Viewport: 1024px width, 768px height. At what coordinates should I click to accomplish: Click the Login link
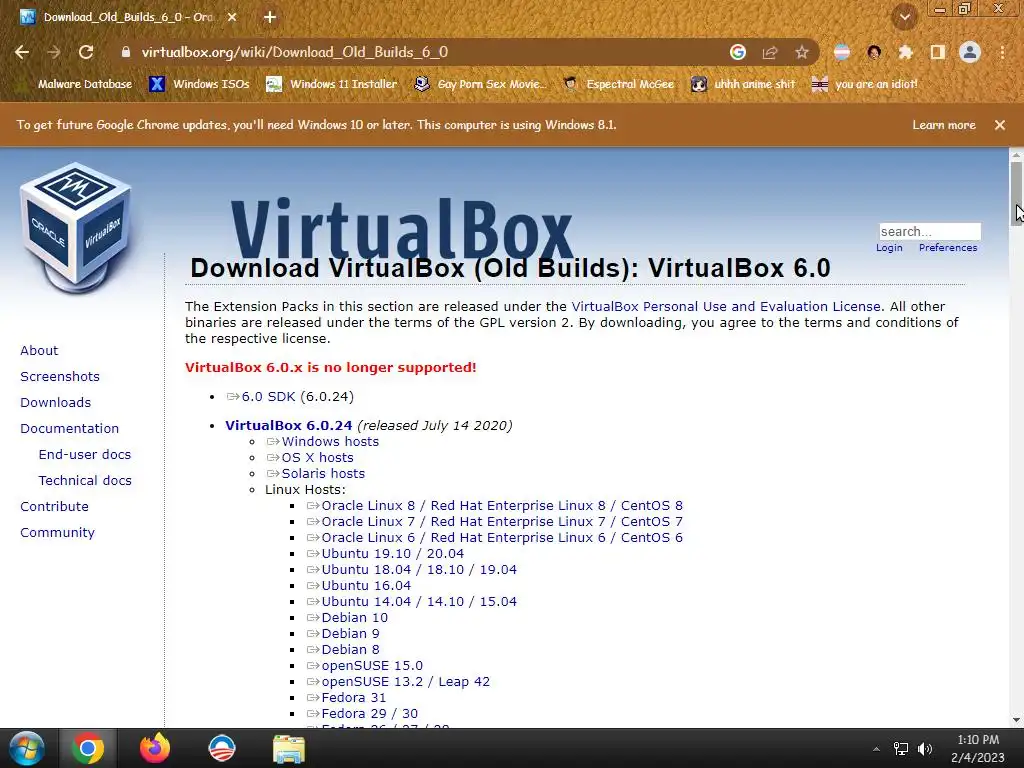889,248
